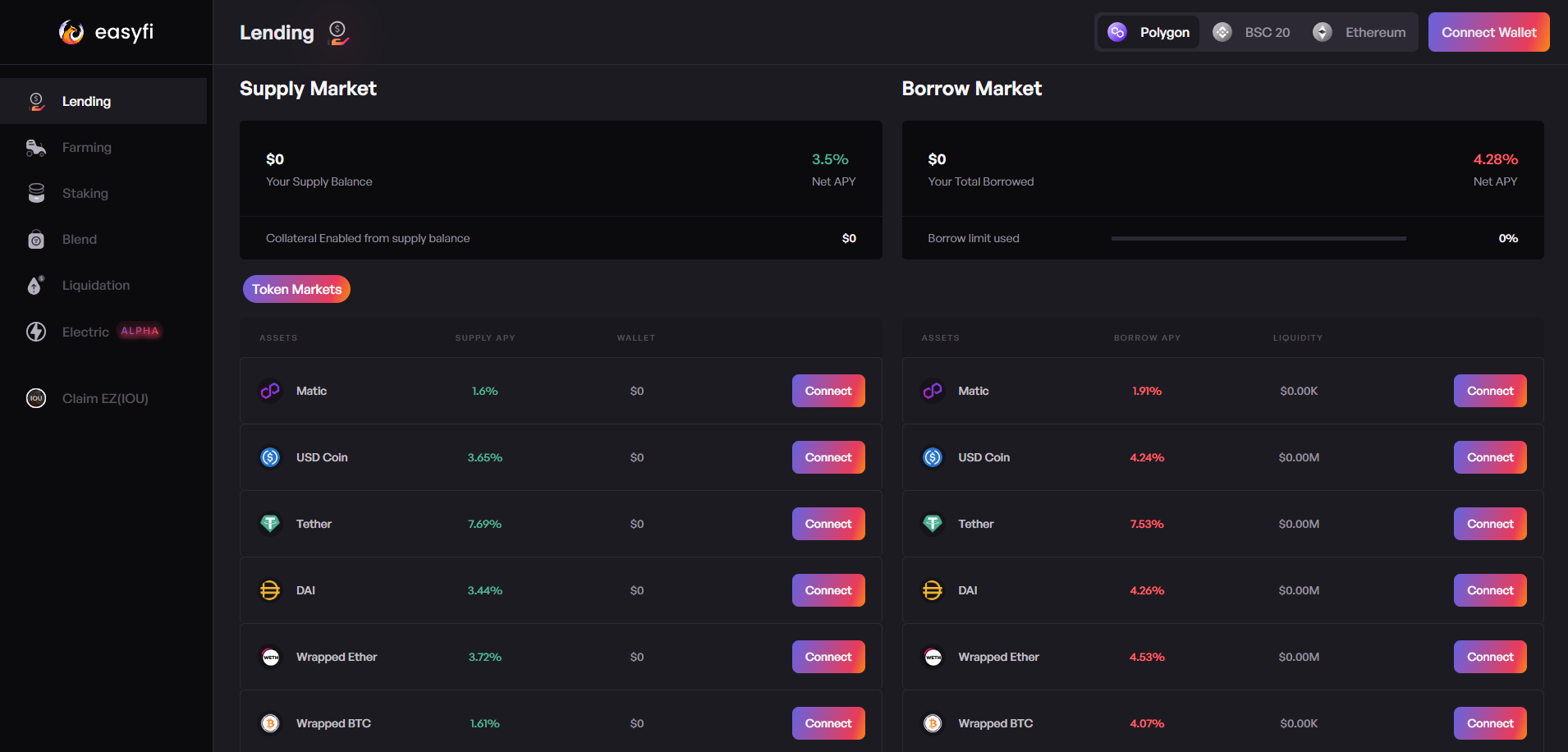Screen dimensions: 1568x752
Task: Click the Lending header hand-coin icon
Action: 338,33
